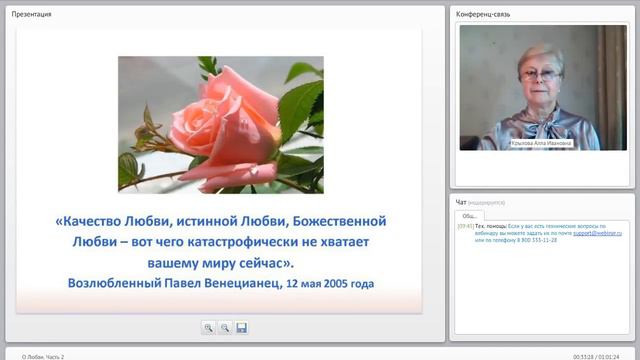The height and width of the screenshot is (360, 640).
Task: Select the phone number 8 800 555-11-28 in chat
Action: pos(536,240)
